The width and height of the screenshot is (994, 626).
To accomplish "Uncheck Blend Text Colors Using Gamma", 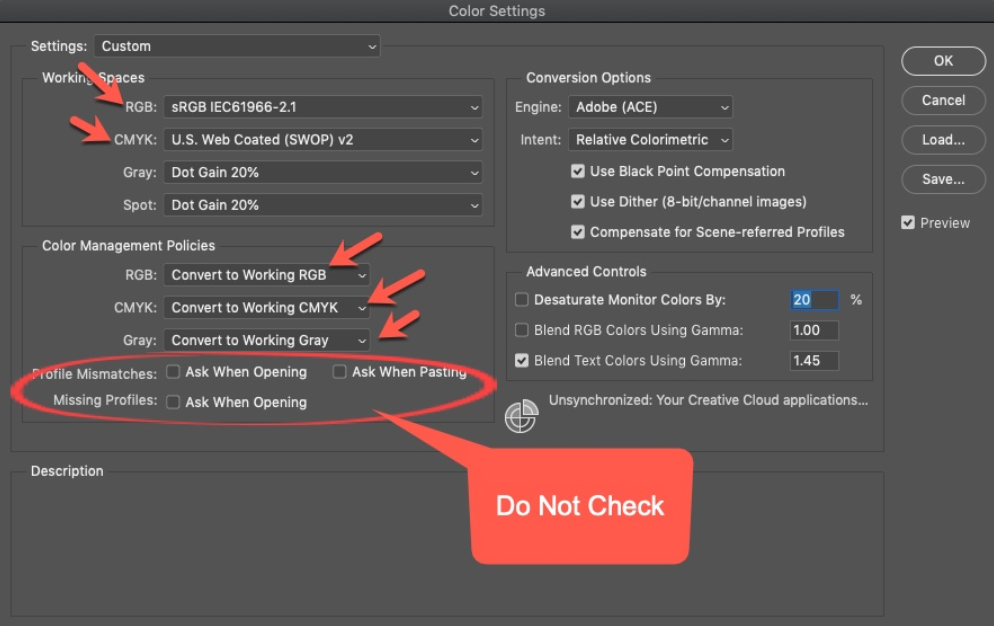I will (522, 361).
